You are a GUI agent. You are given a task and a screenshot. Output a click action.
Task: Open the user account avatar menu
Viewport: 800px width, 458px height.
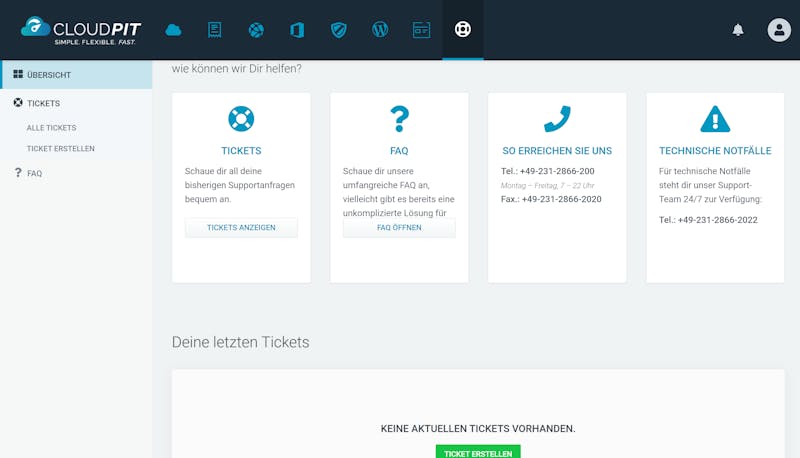click(779, 30)
